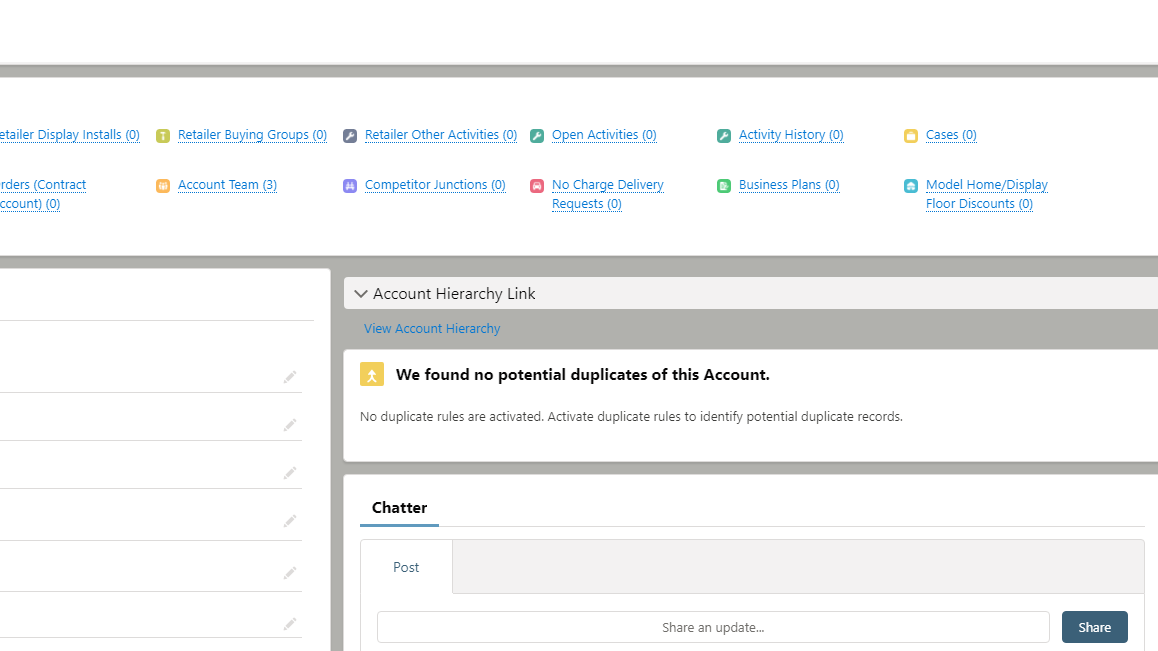Click the topmost pencil edit icon
The width and height of the screenshot is (1158, 651).
pyautogui.click(x=290, y=377)
